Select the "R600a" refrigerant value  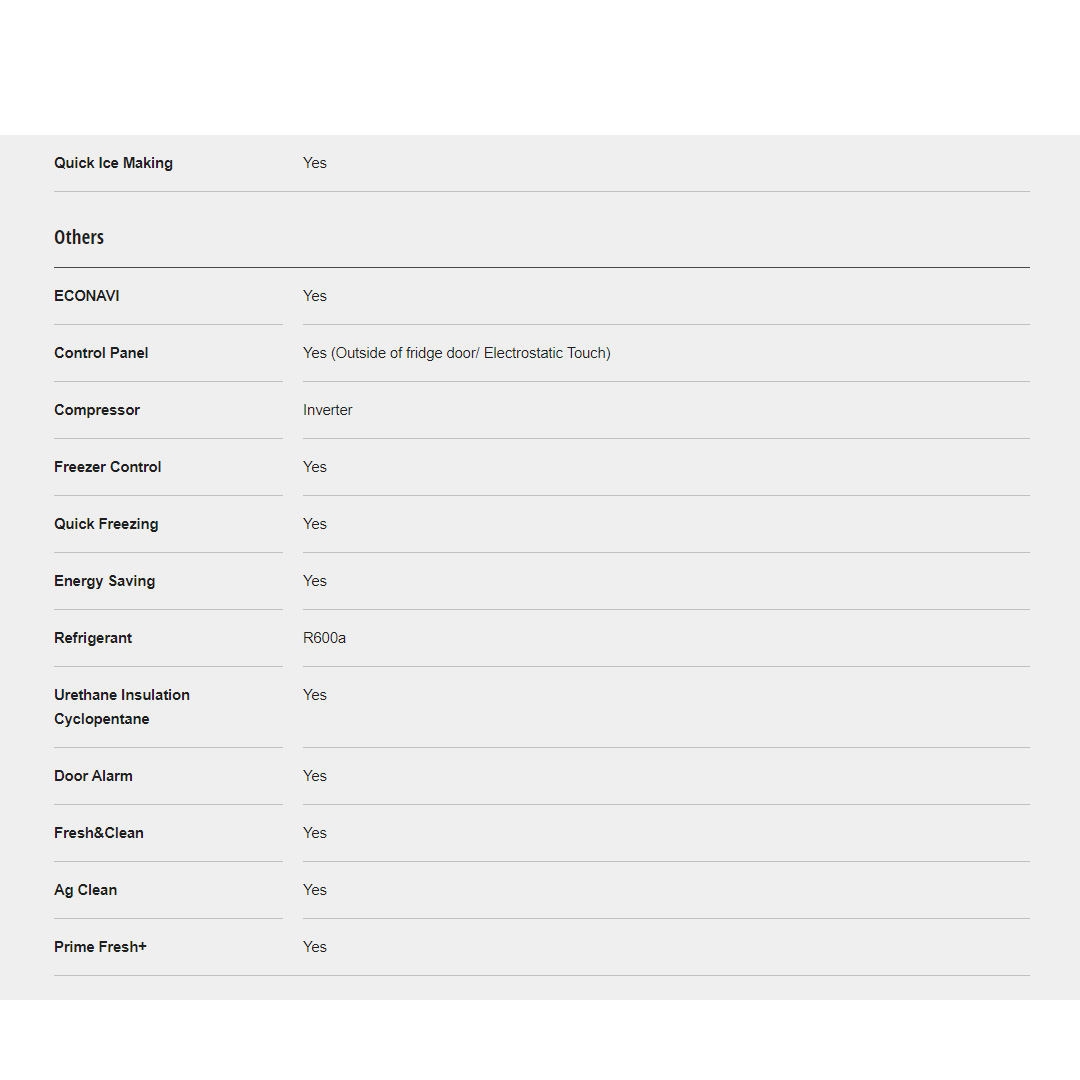[x=324, y=638]
